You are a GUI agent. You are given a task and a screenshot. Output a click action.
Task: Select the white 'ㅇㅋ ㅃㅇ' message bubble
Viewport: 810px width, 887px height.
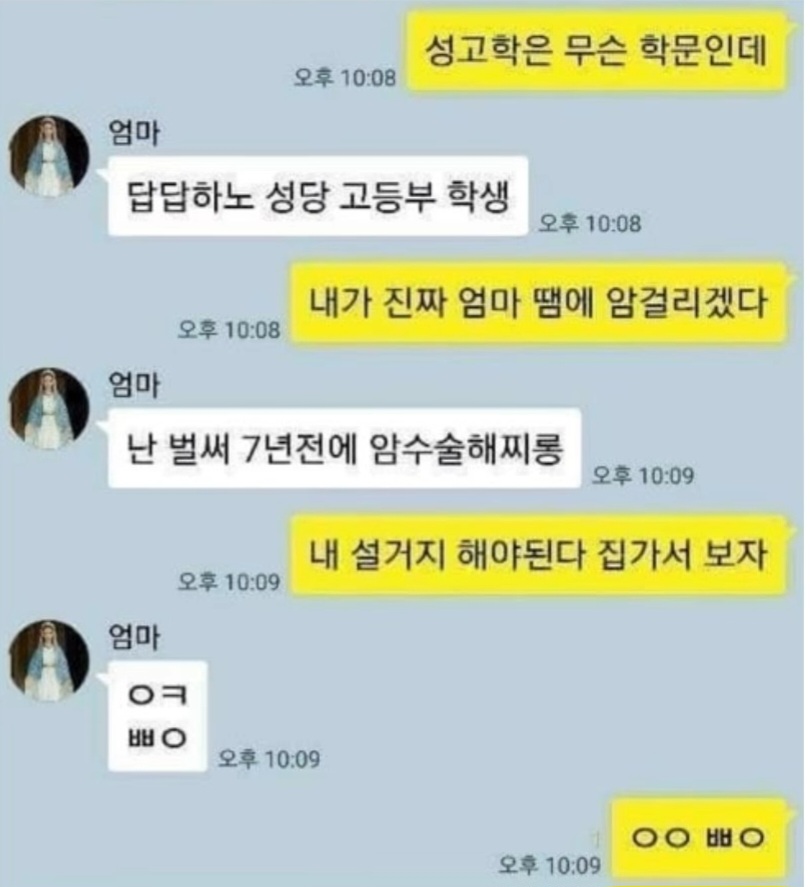157,716
